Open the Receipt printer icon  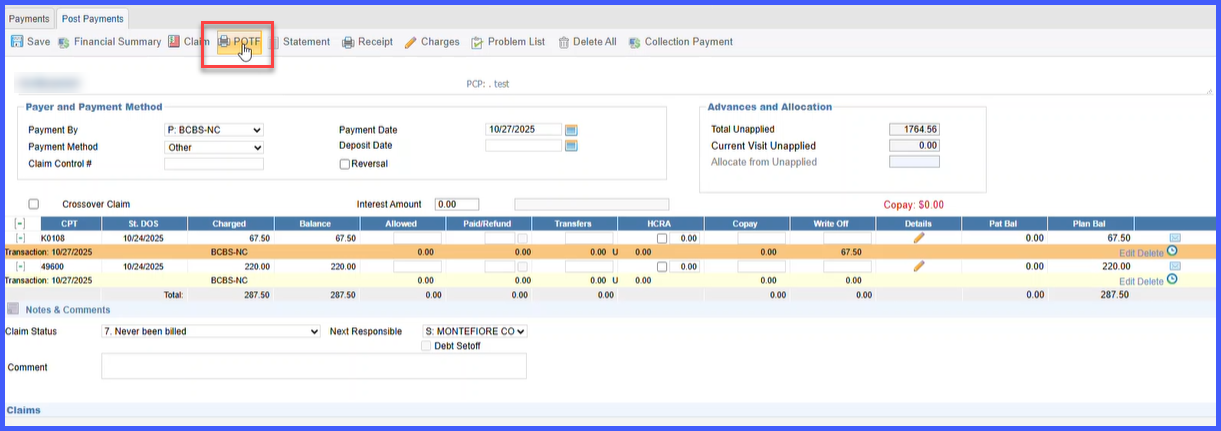click(348, 42)
